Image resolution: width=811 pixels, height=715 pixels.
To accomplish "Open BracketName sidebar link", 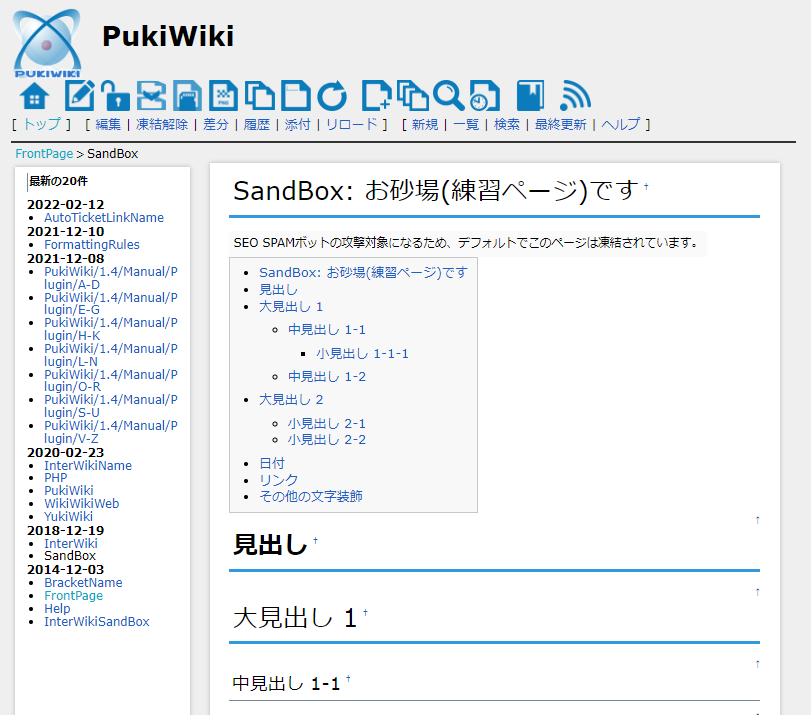I will point(83,583).
